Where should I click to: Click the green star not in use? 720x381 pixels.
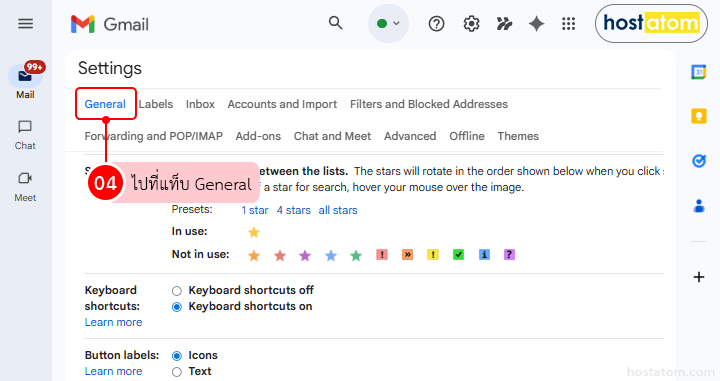click(x=356, y=255)
